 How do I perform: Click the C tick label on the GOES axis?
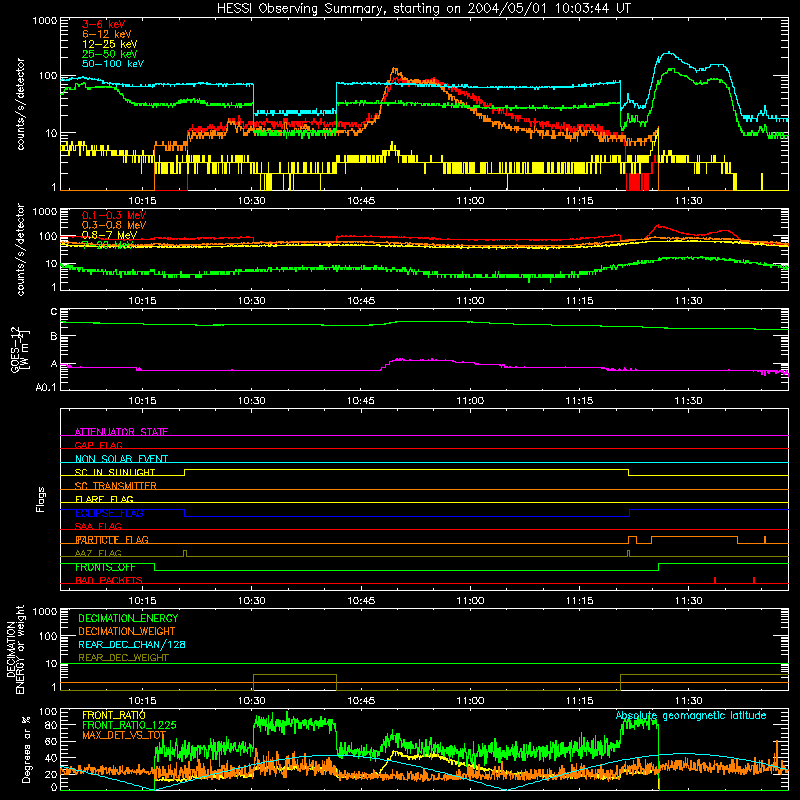pos(54,312)
